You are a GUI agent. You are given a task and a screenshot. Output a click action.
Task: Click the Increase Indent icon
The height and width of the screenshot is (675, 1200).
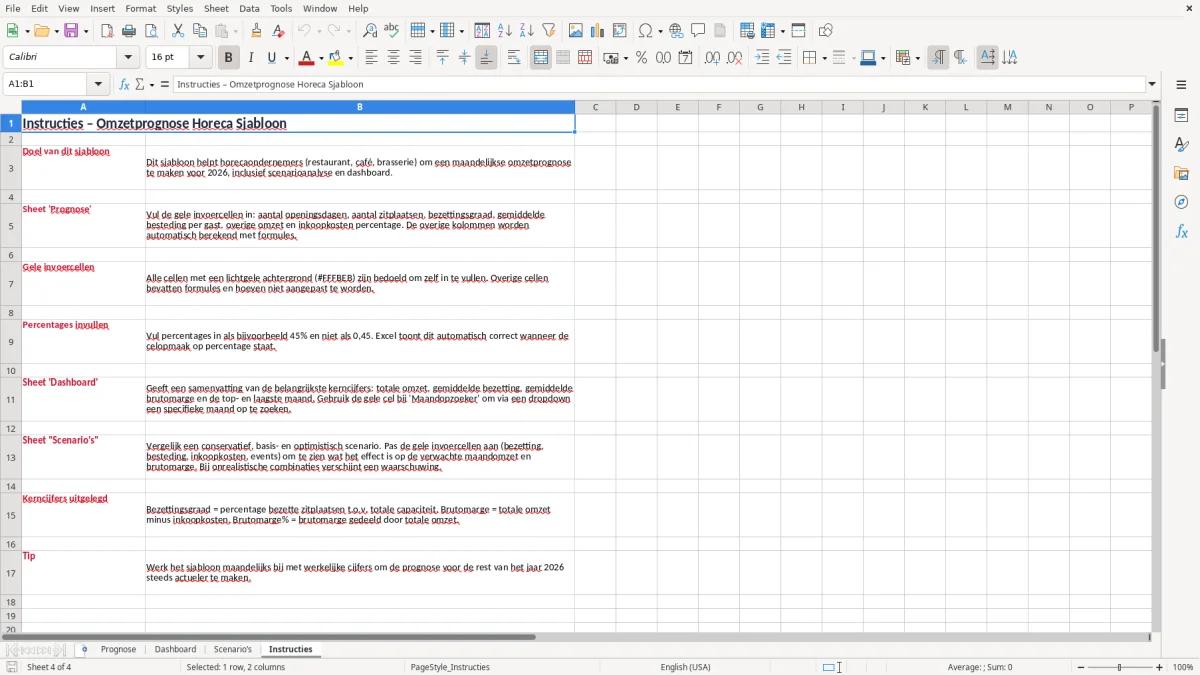point(762,58)
